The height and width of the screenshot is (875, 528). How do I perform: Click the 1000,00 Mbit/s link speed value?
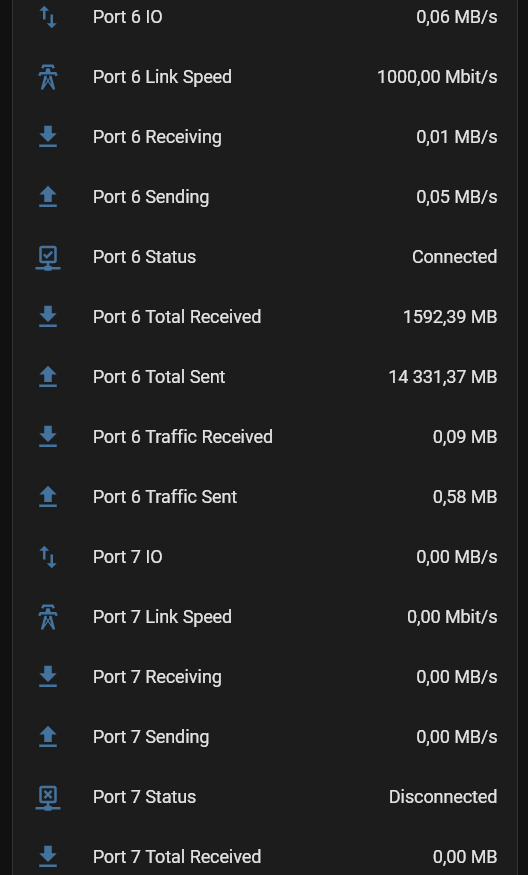pyautogui.click(x=437, y=77)
